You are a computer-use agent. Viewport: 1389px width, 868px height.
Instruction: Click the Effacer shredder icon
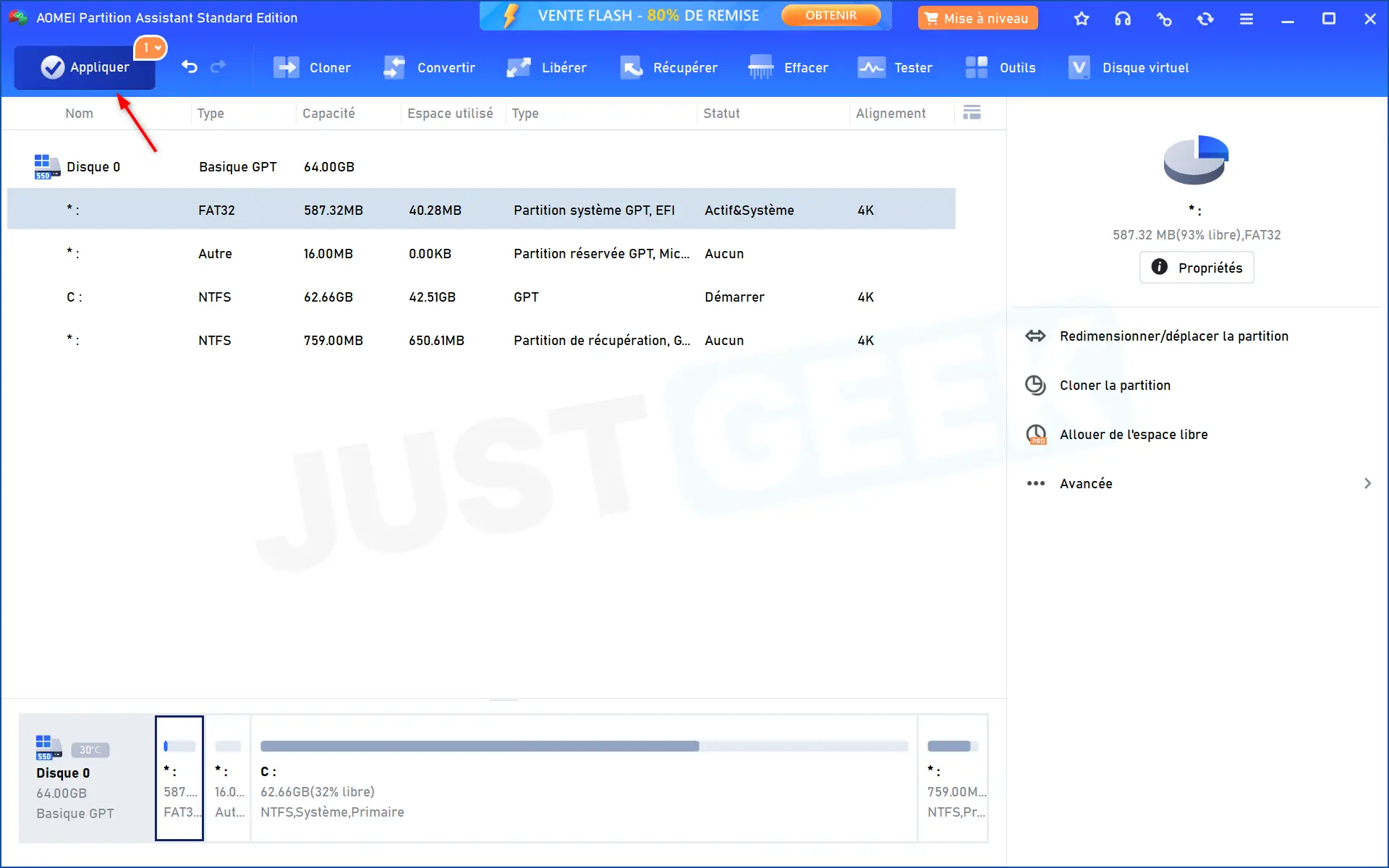(761, 68)
